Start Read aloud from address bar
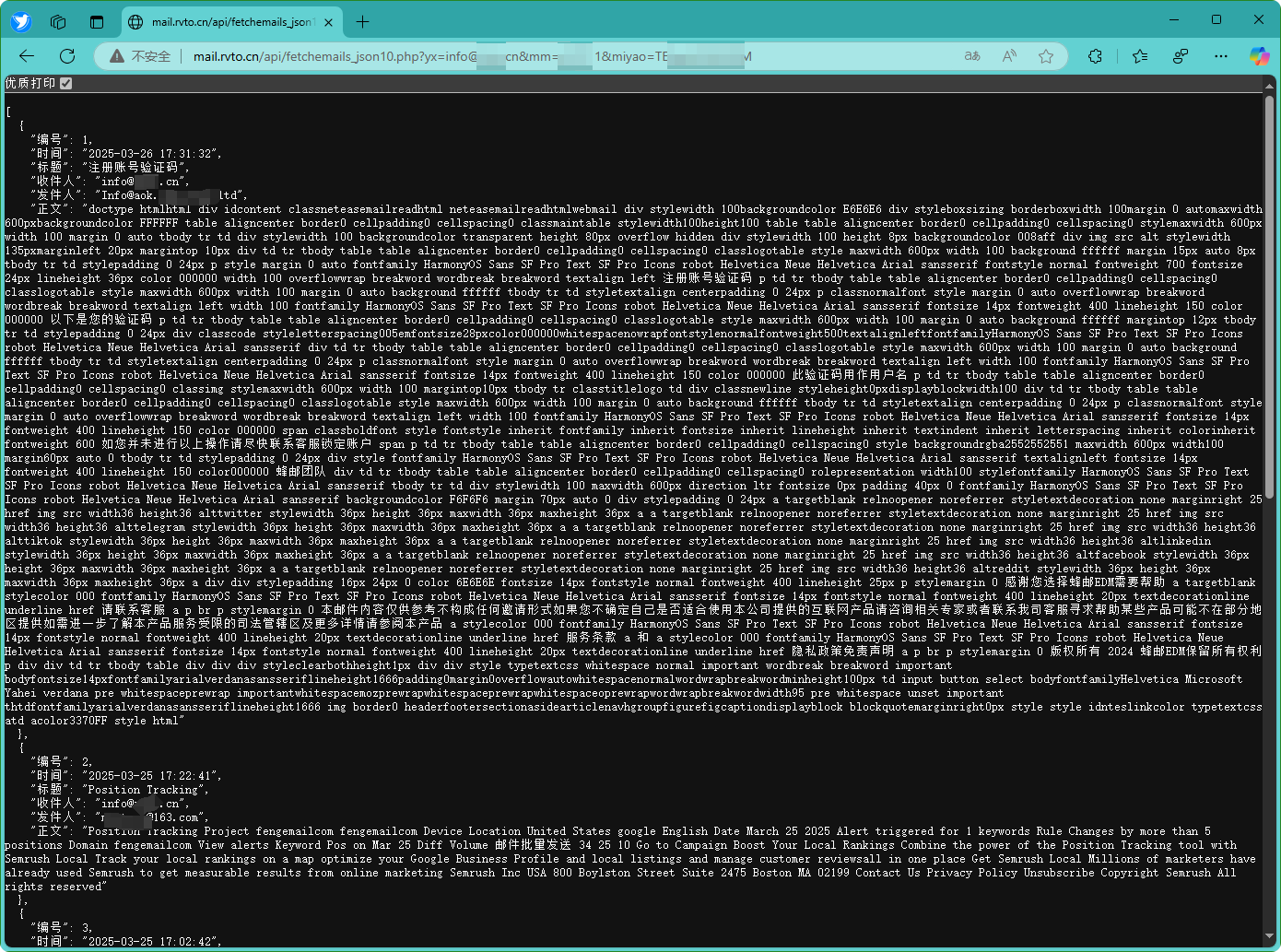The width and height of the screenshot is (1281, 952). coord(1009,56)
